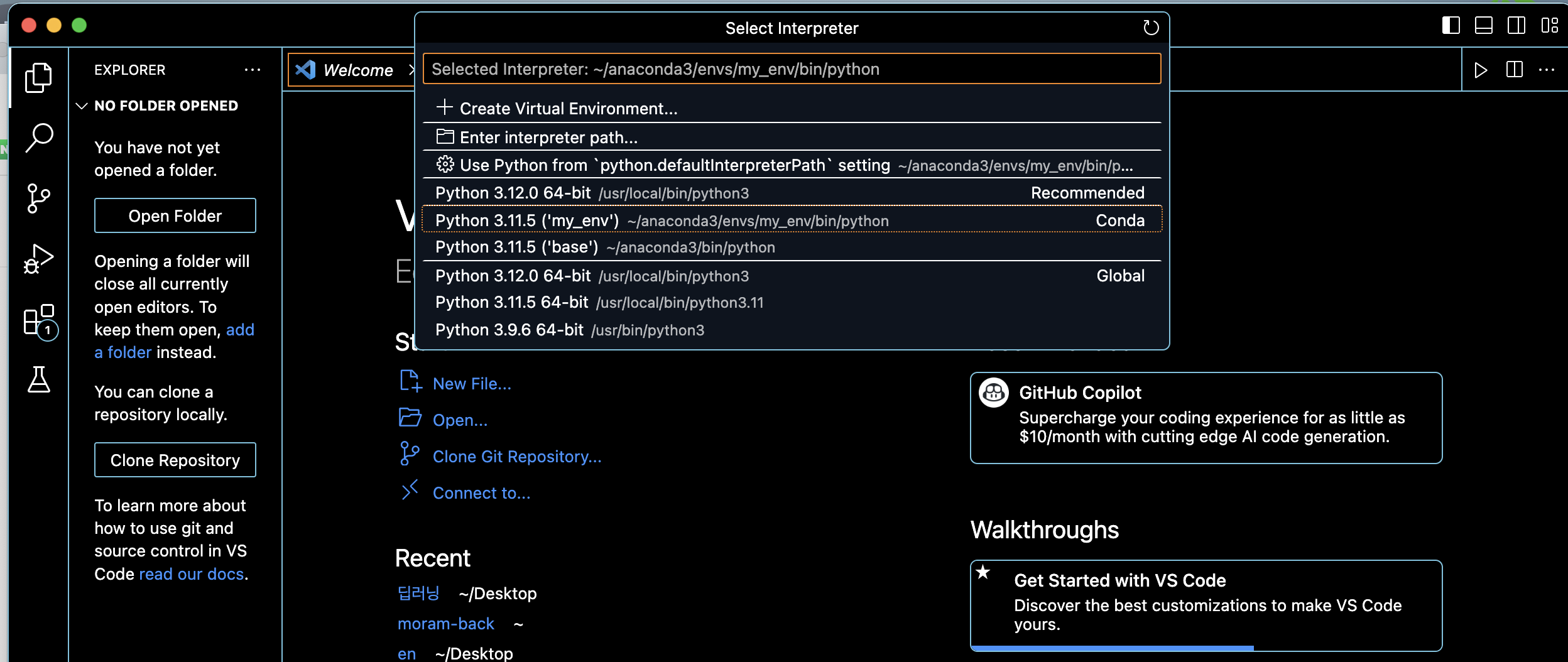Click the VS Code logo on Welcome tab
The image size is (1568, 662).
point(305,70)
